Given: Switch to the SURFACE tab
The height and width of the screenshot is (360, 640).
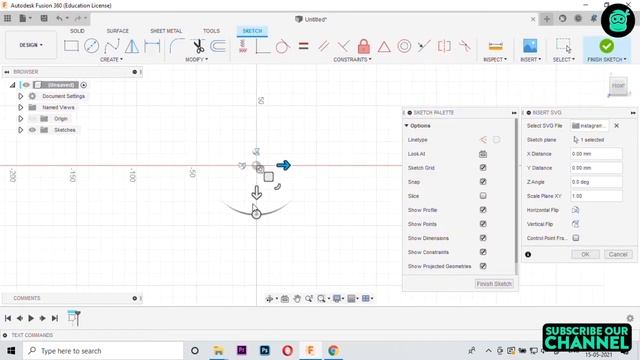Looking at the screenshot, I should pyautogui.click(x=118, y=31).
